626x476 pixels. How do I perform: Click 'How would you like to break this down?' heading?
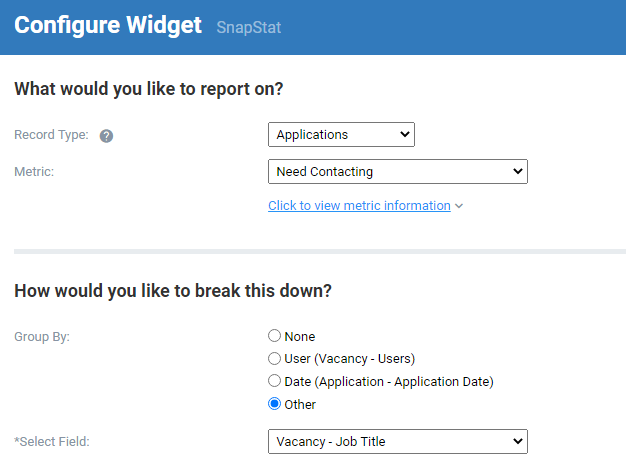tap(173, 291)
